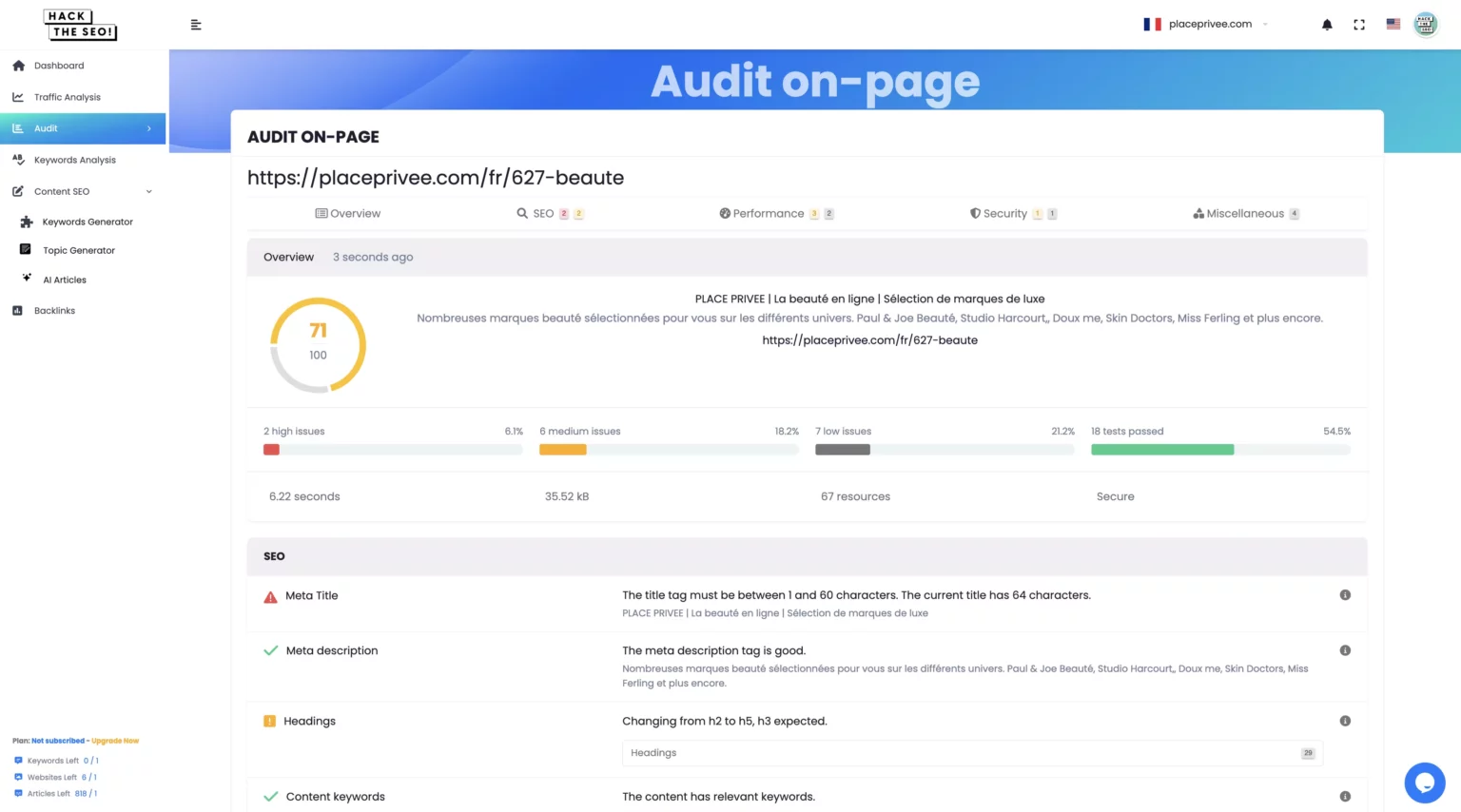Open the AI Articles tool
The image size is (1461, 812).
[x=65, y=280]
